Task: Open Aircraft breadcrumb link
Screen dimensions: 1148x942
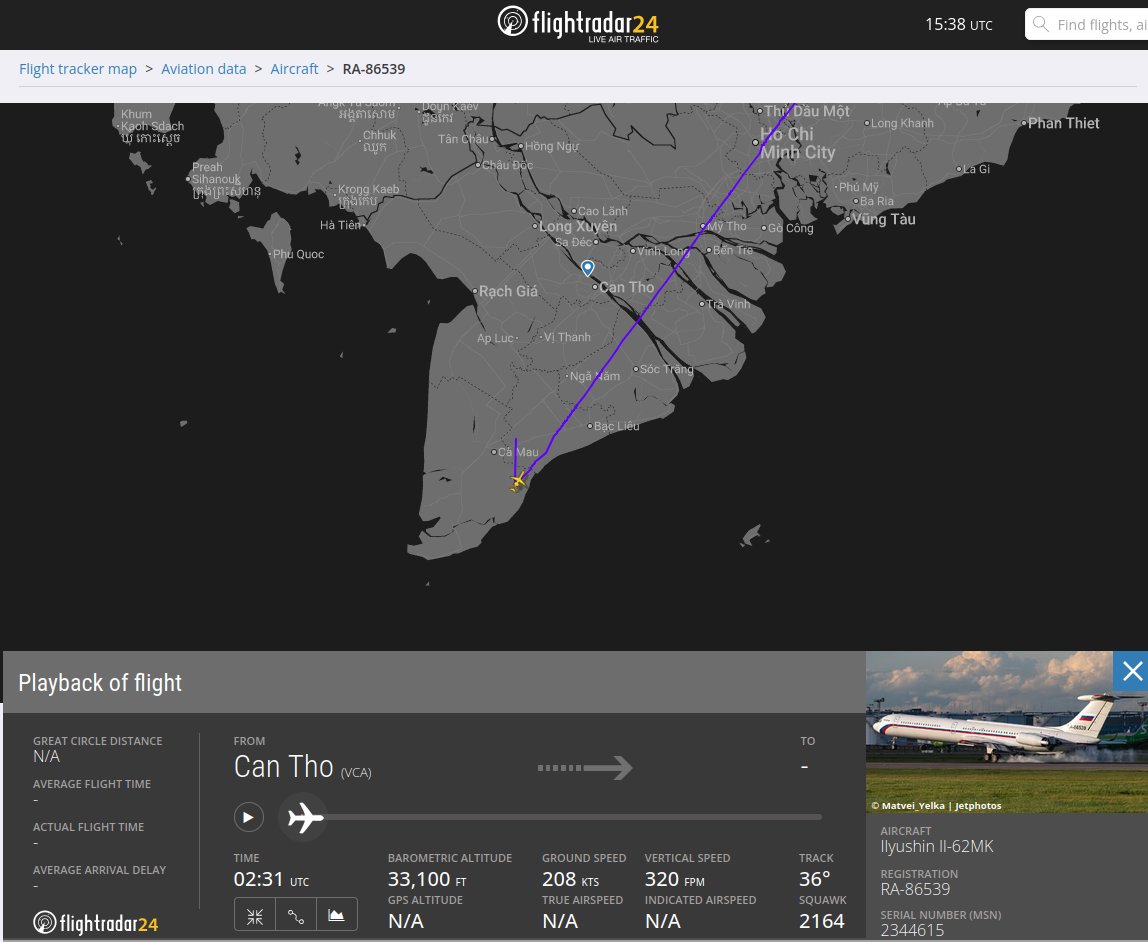Action: 294,69
